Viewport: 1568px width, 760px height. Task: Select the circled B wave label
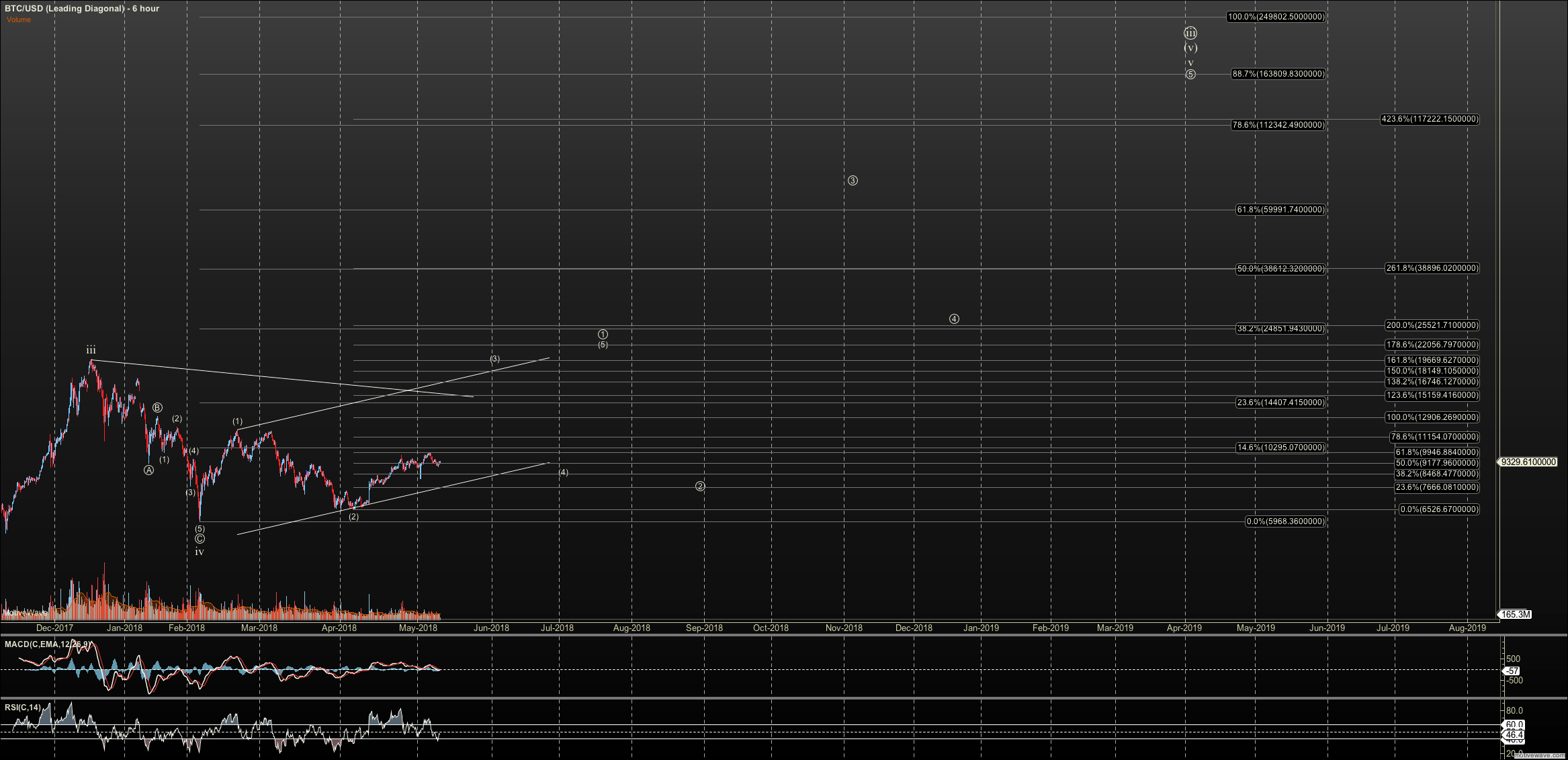[157, 408]
